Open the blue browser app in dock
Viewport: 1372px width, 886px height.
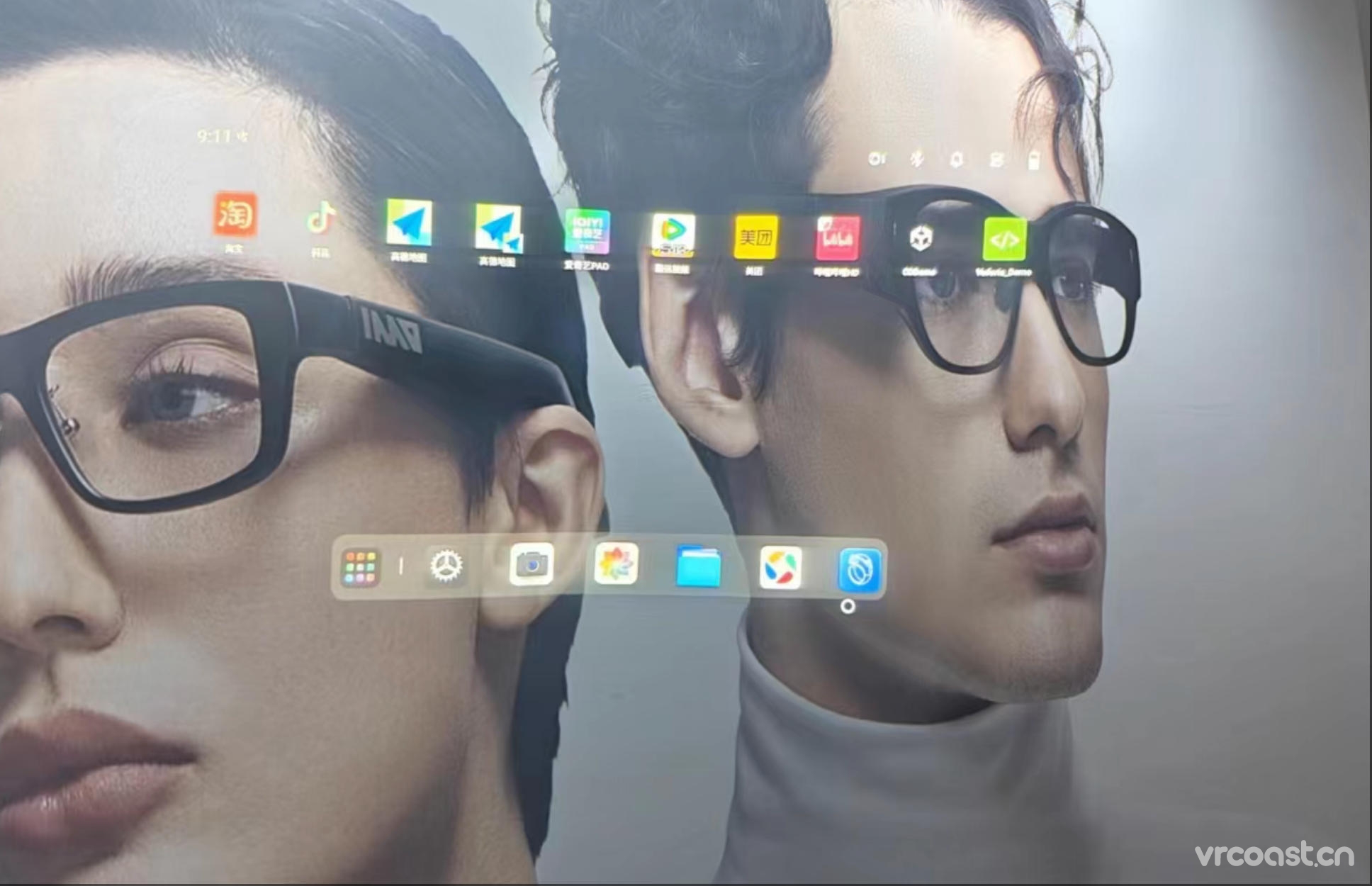(x=860, y=570)
